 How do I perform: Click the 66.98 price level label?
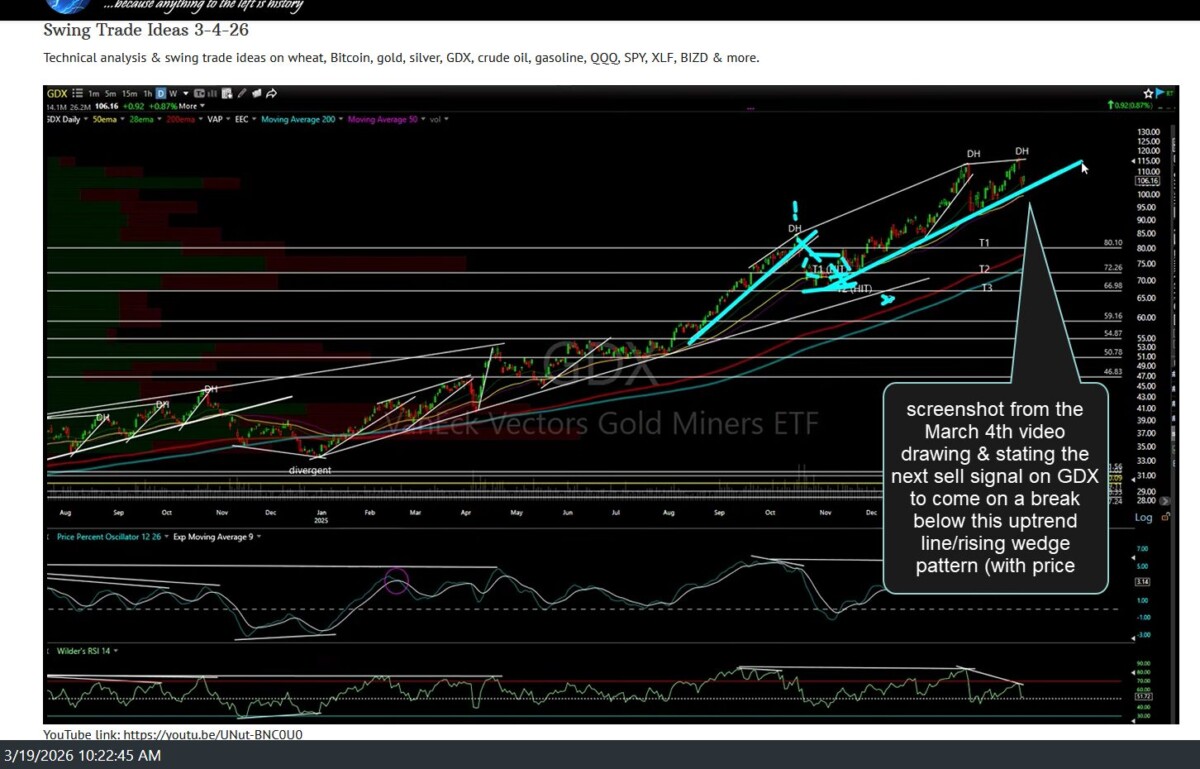1113,285
